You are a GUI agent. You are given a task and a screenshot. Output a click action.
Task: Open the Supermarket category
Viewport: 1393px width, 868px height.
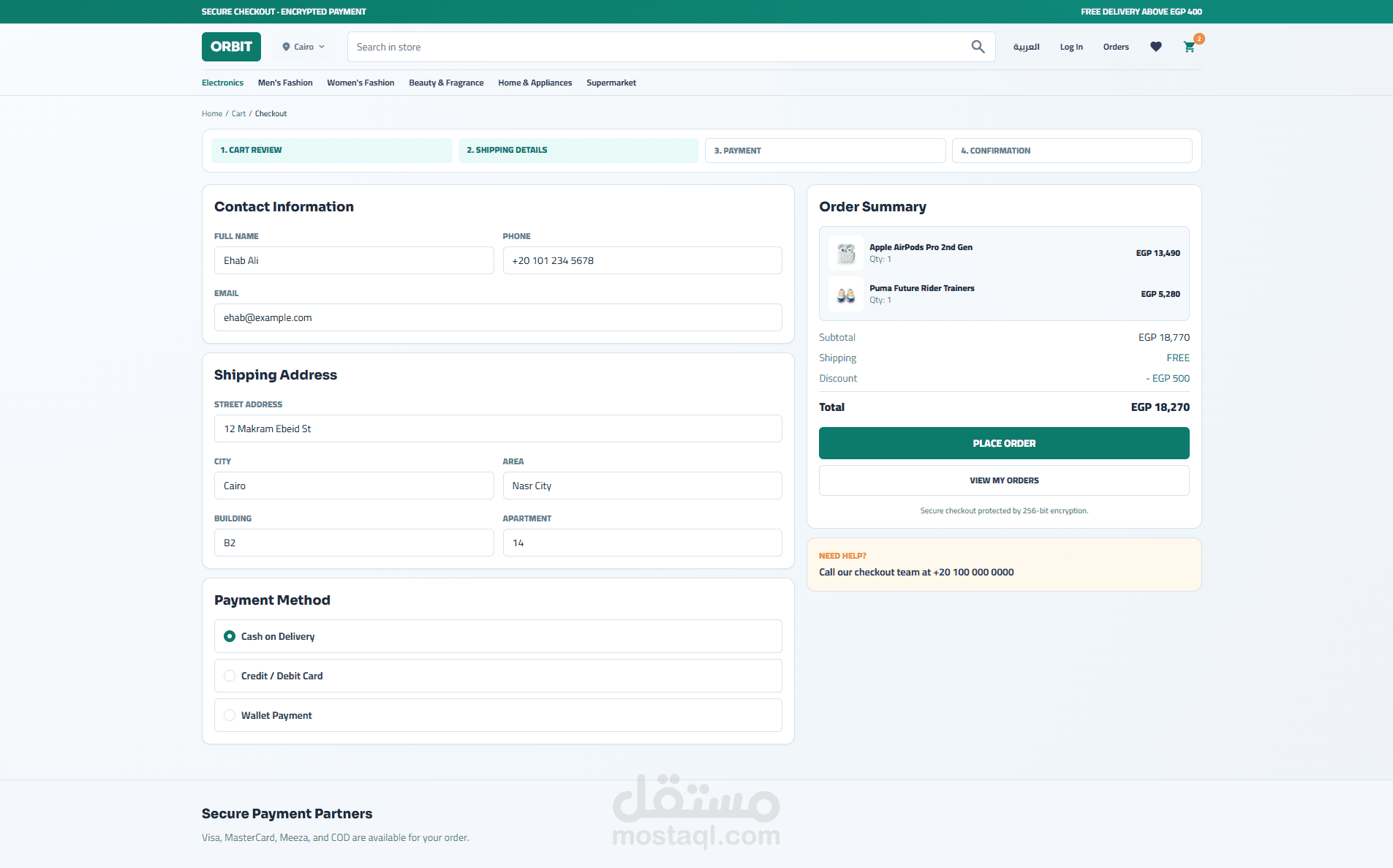coord(611,83)
